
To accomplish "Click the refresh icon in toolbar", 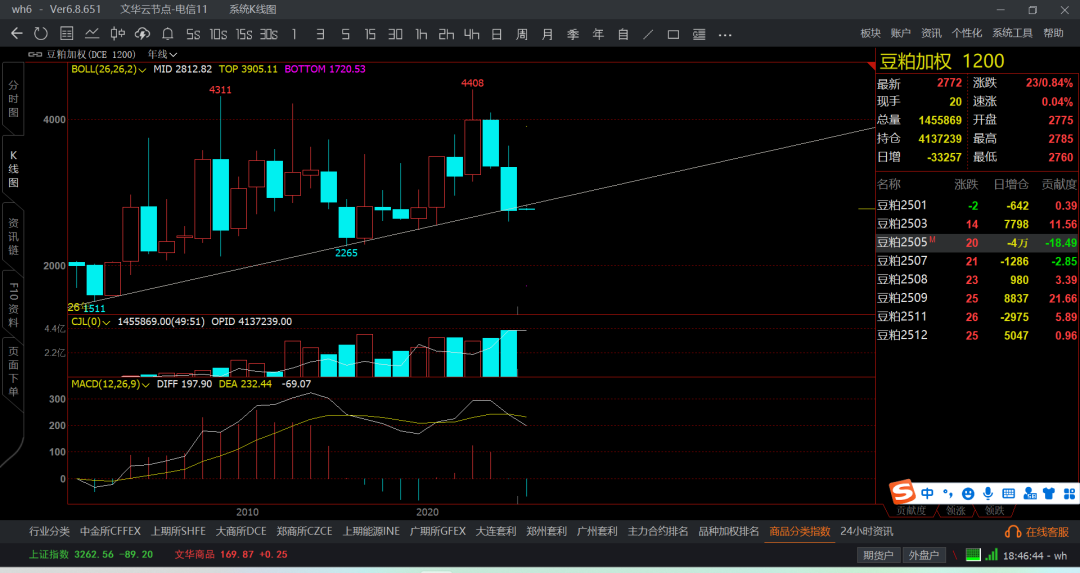I will point(41,34).
